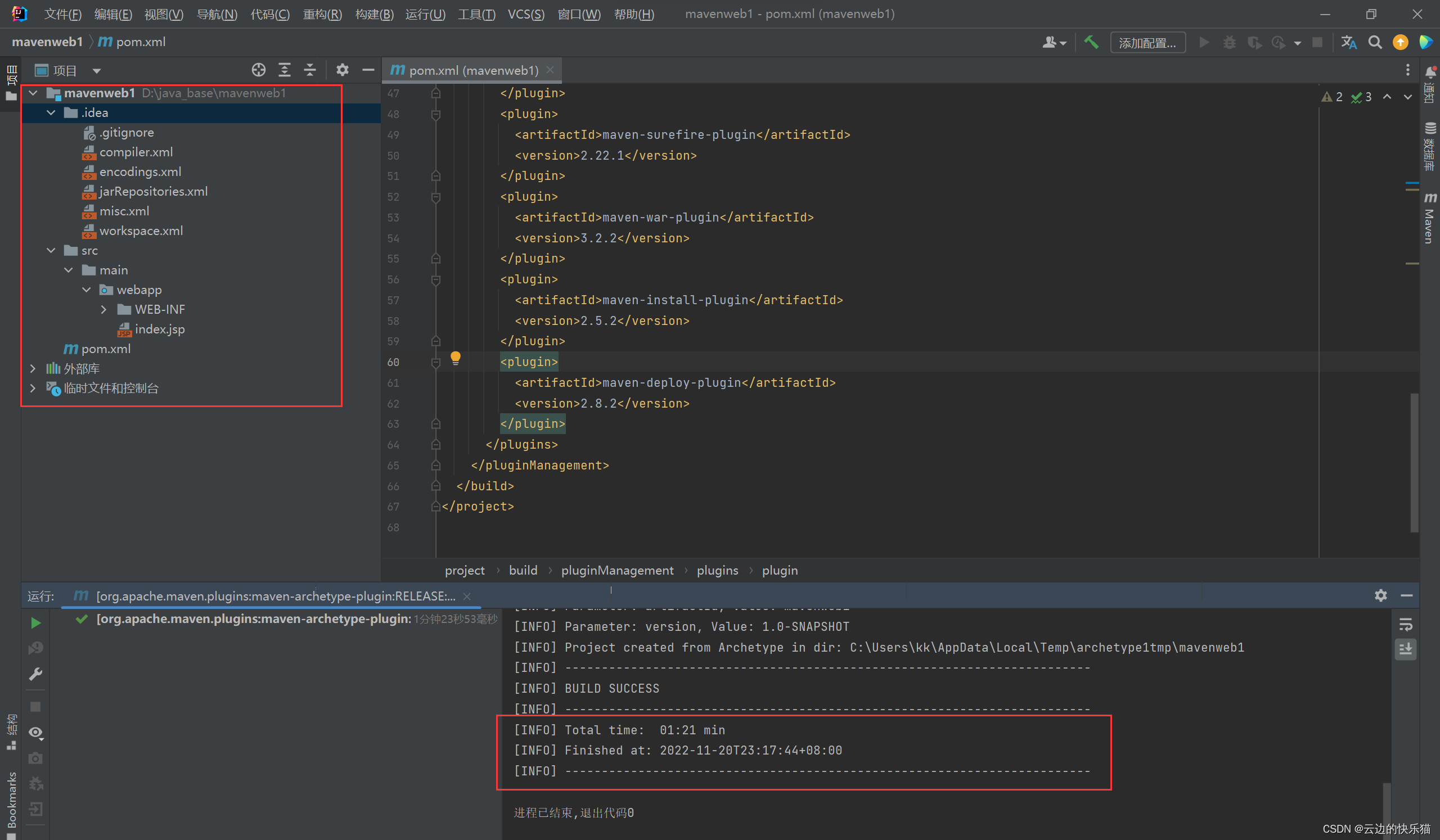Image resolution: width=1440 pixels, height=840 pixels.
Task: Select the pom.xml (mavenweb1) editor tab
Action: coord(472,70)
